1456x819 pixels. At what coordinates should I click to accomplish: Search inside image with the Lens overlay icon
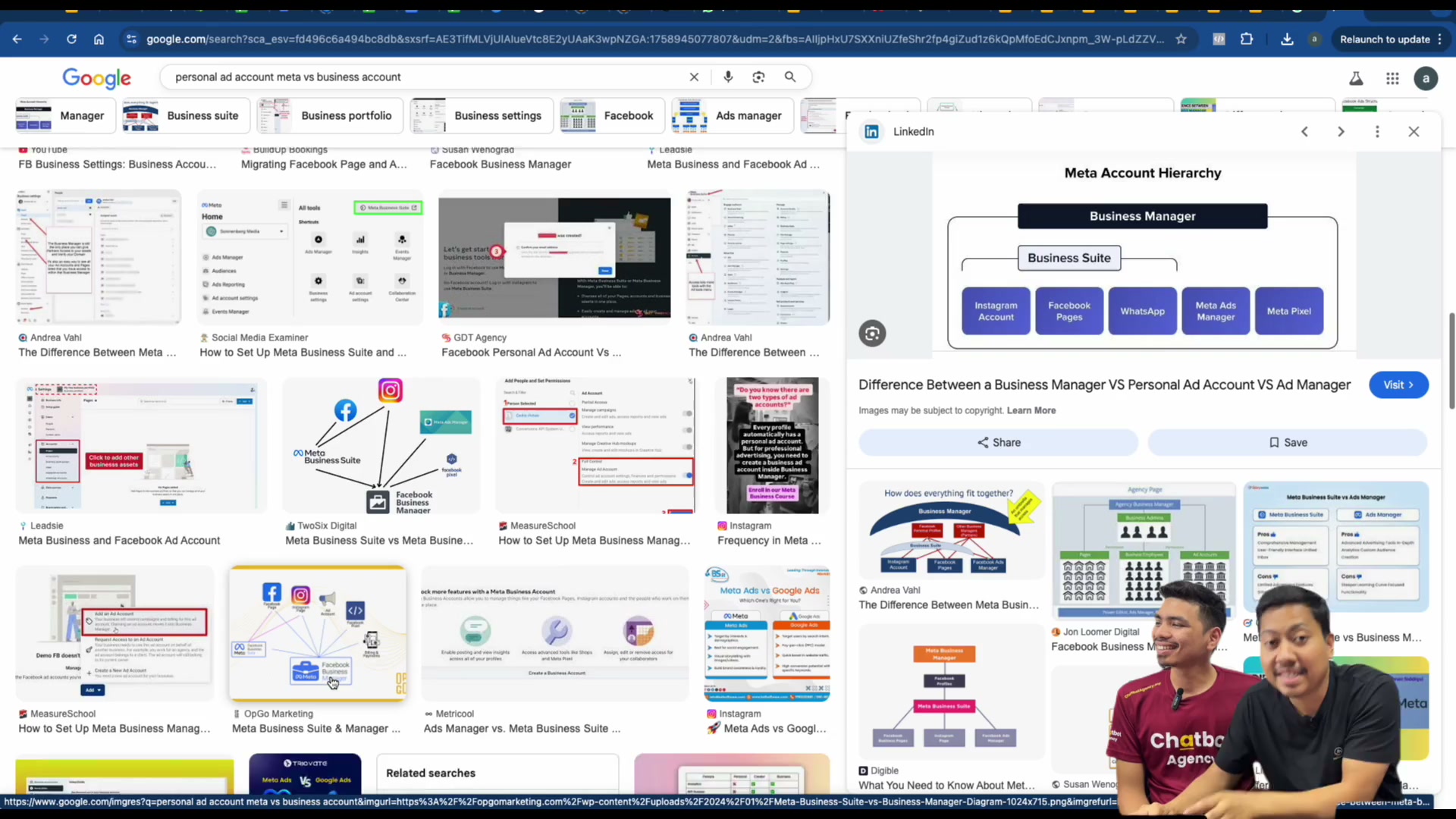tap(872, 333)
